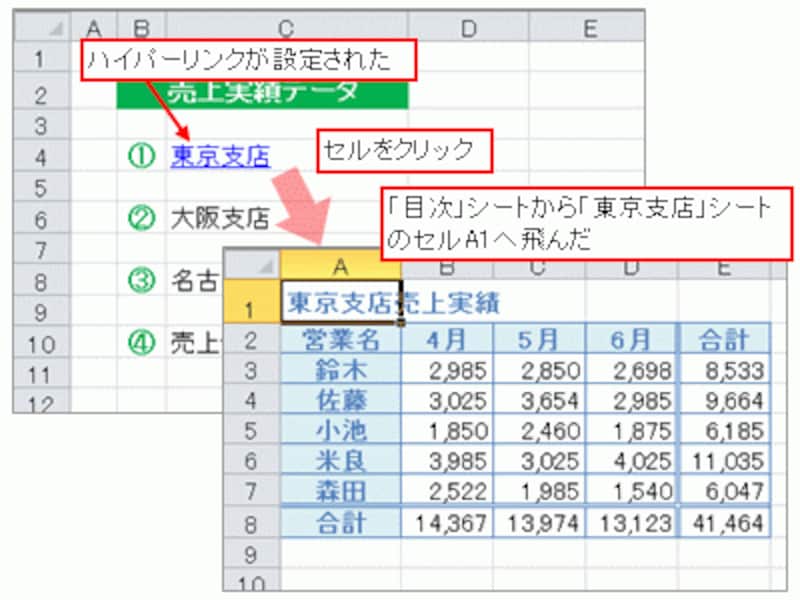Select the 合計 column header cell

point(724,339)
